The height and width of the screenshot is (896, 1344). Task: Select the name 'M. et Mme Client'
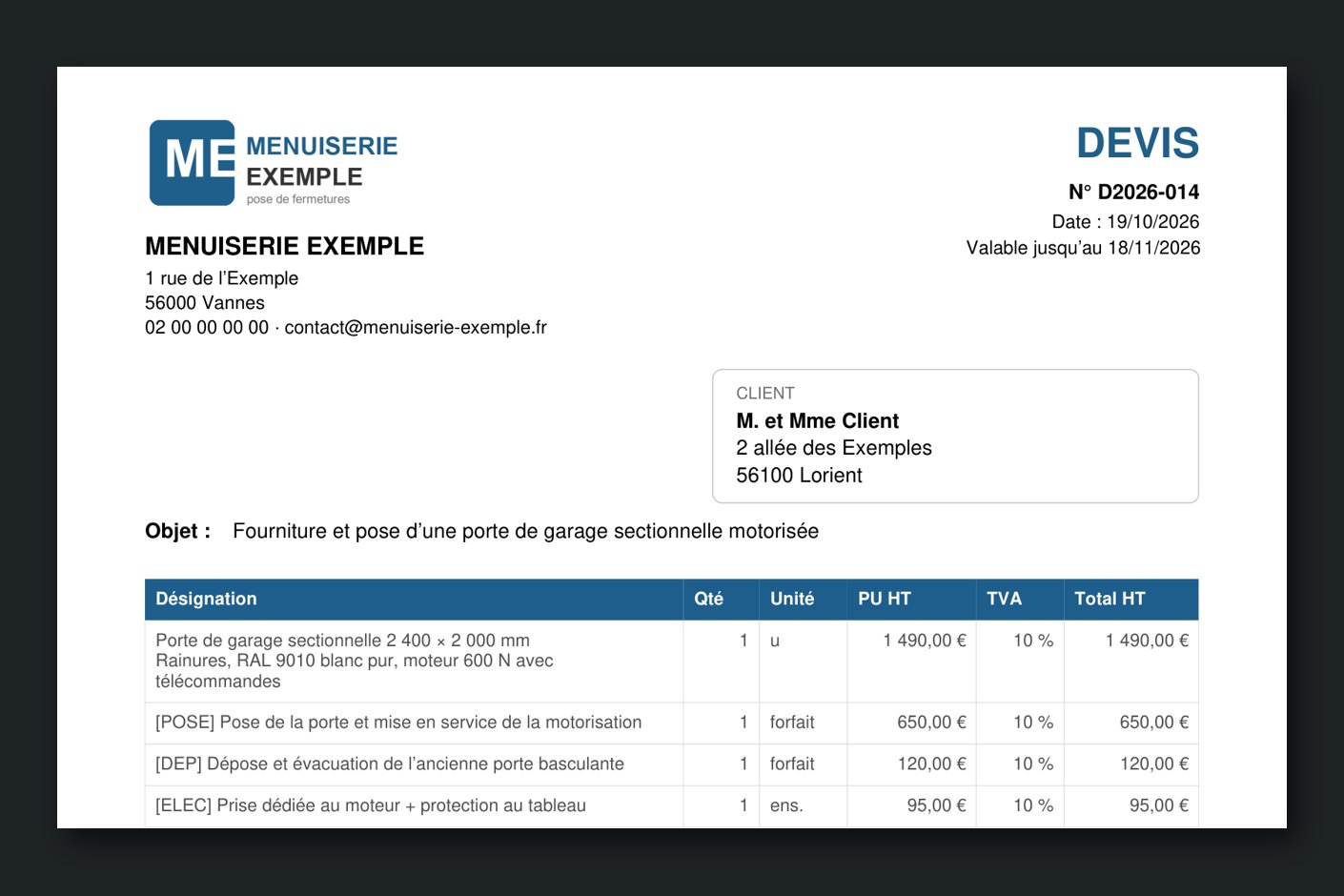[818, 420]
